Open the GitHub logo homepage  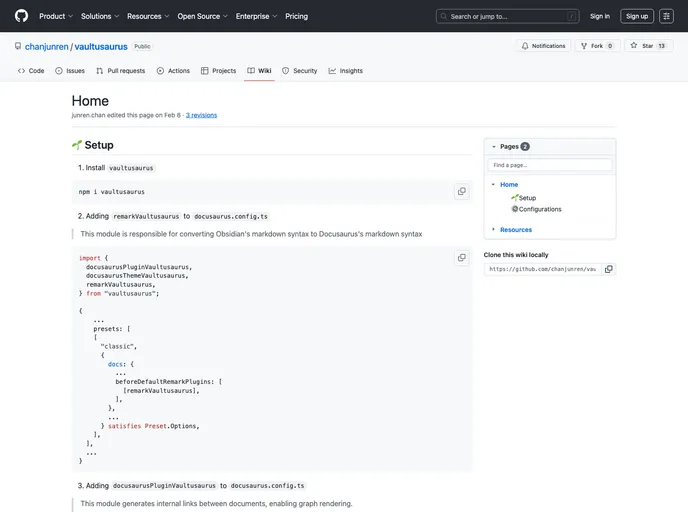[x=21, y=16]
